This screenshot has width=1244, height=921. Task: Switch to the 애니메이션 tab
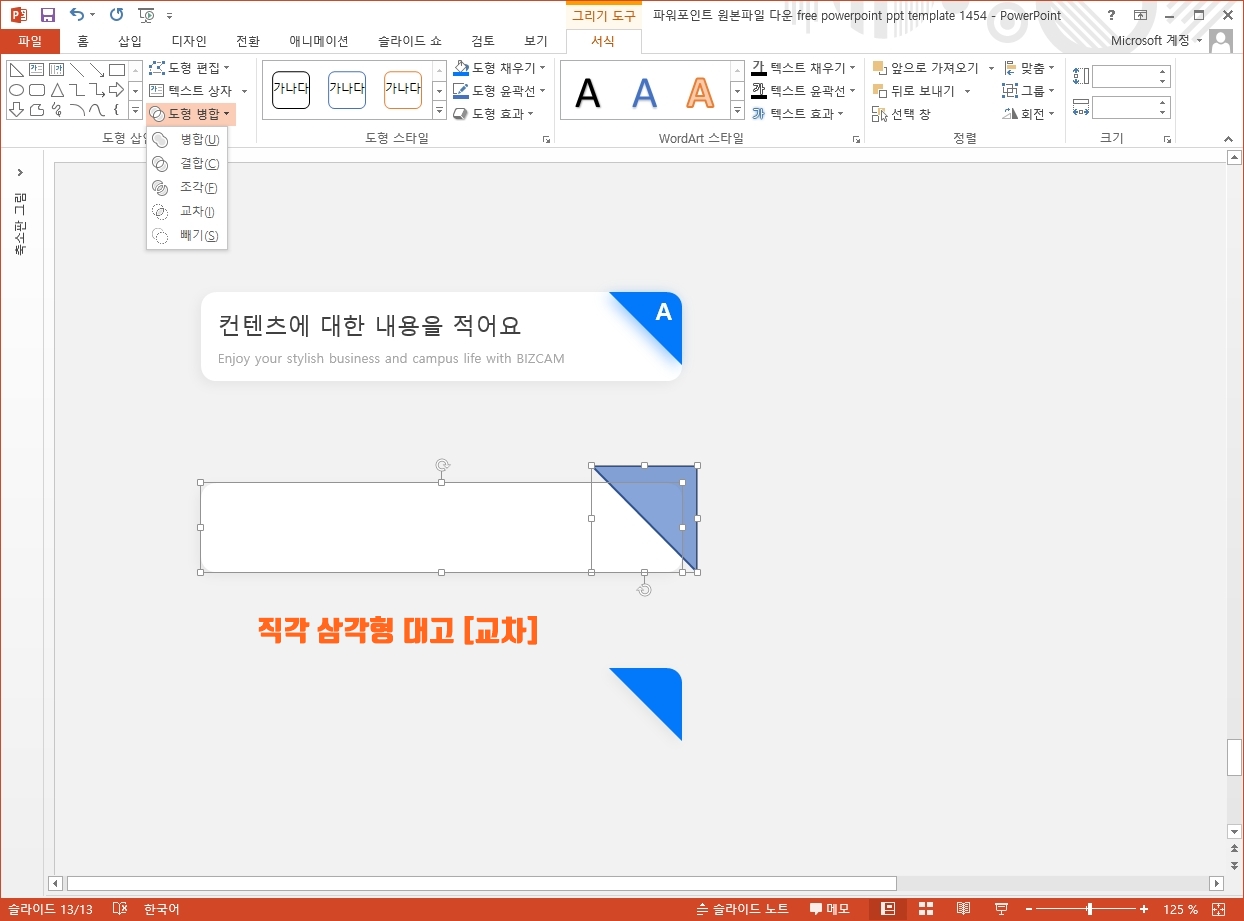click(319, 41)
